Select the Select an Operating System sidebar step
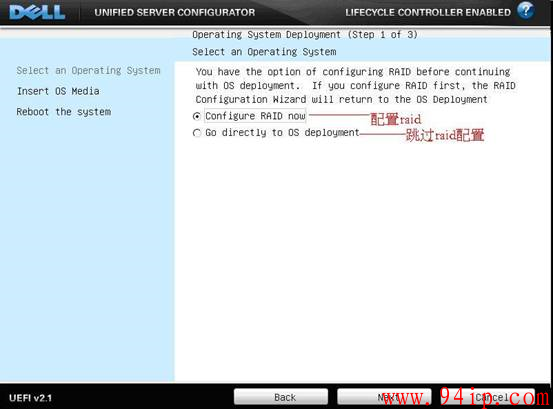 tap(88, 71)
